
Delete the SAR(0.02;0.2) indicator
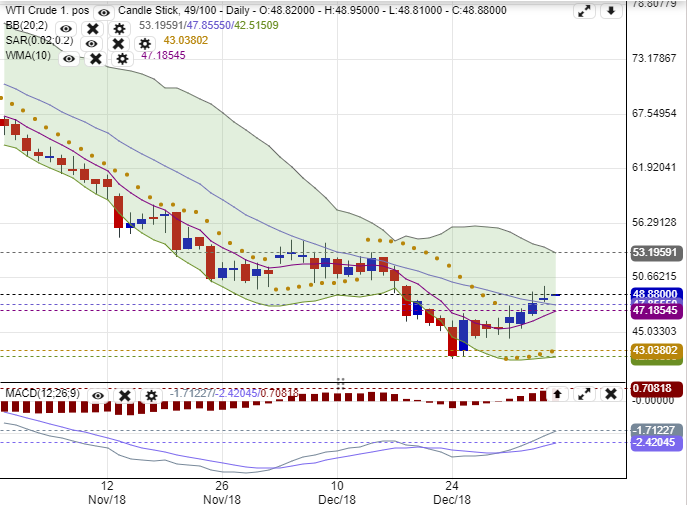tap(118, 44)
